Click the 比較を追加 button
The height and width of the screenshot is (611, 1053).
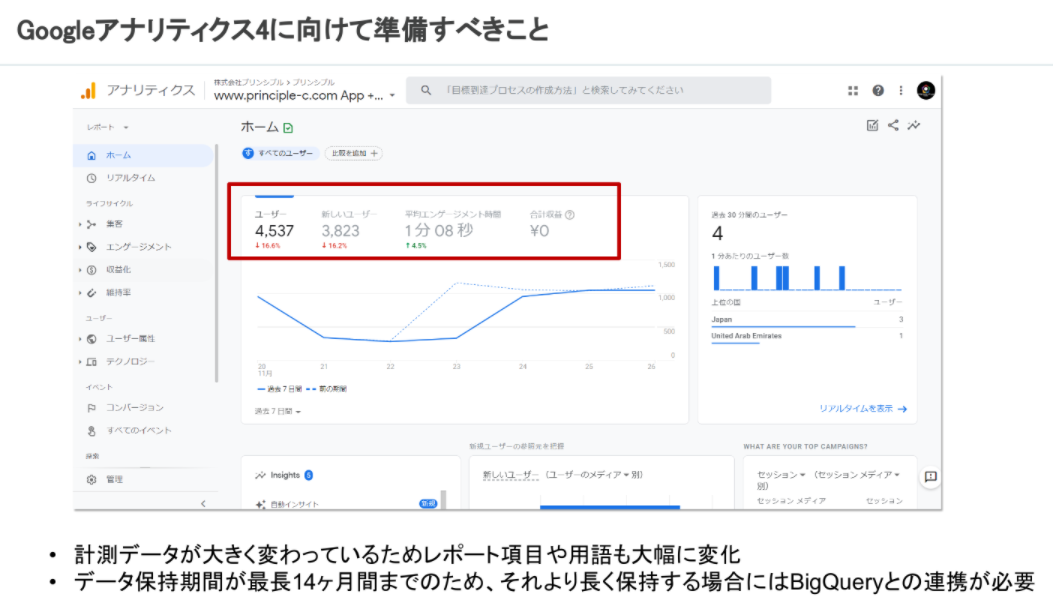(356, 153)
